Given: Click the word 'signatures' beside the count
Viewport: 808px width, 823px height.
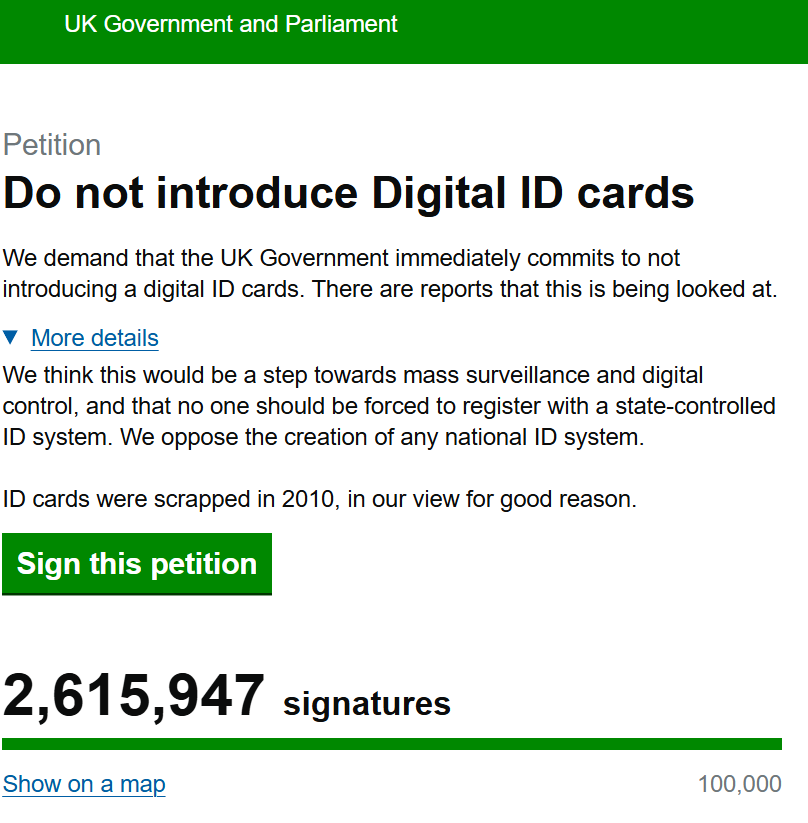Looking at the screenshot, I should click(367, 704).
